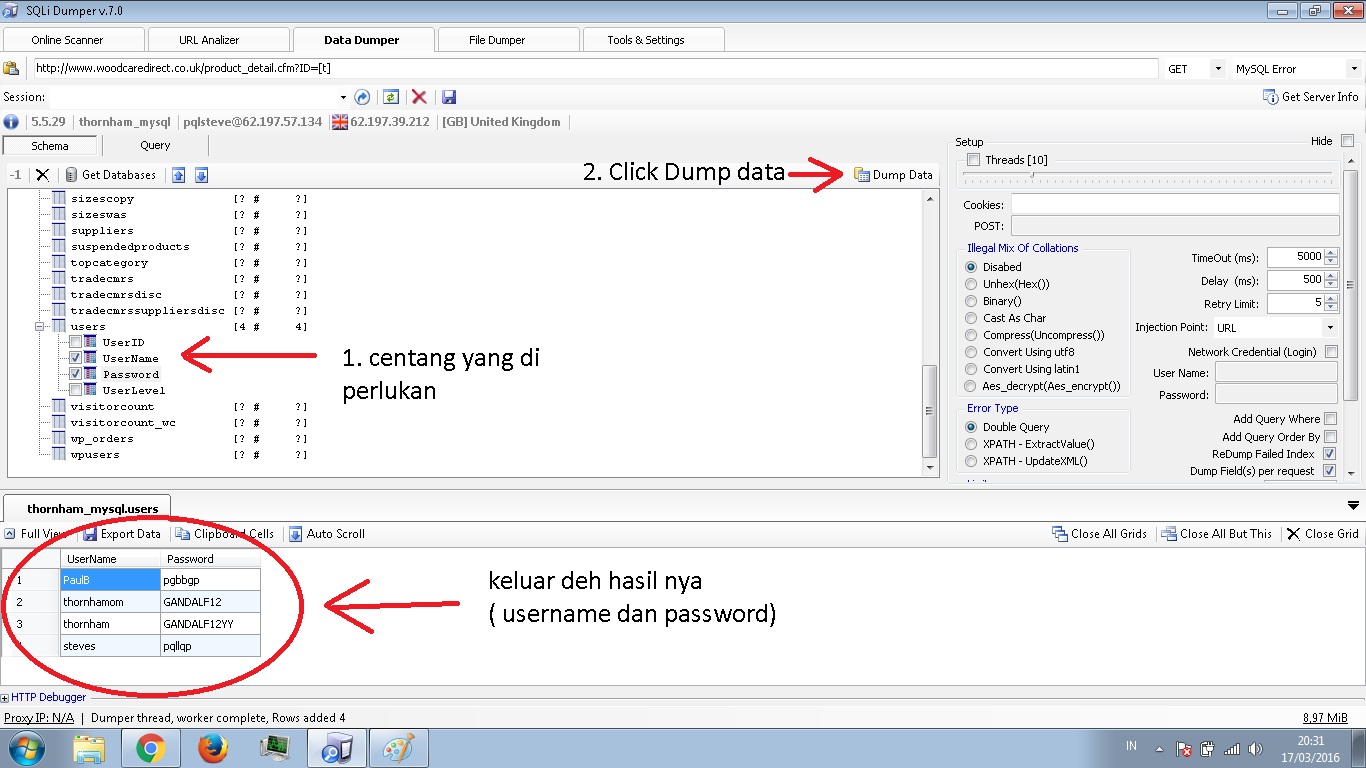1366x768 pixels.
Task: Delete the session with the red X icon
Action: coord(419,97)
